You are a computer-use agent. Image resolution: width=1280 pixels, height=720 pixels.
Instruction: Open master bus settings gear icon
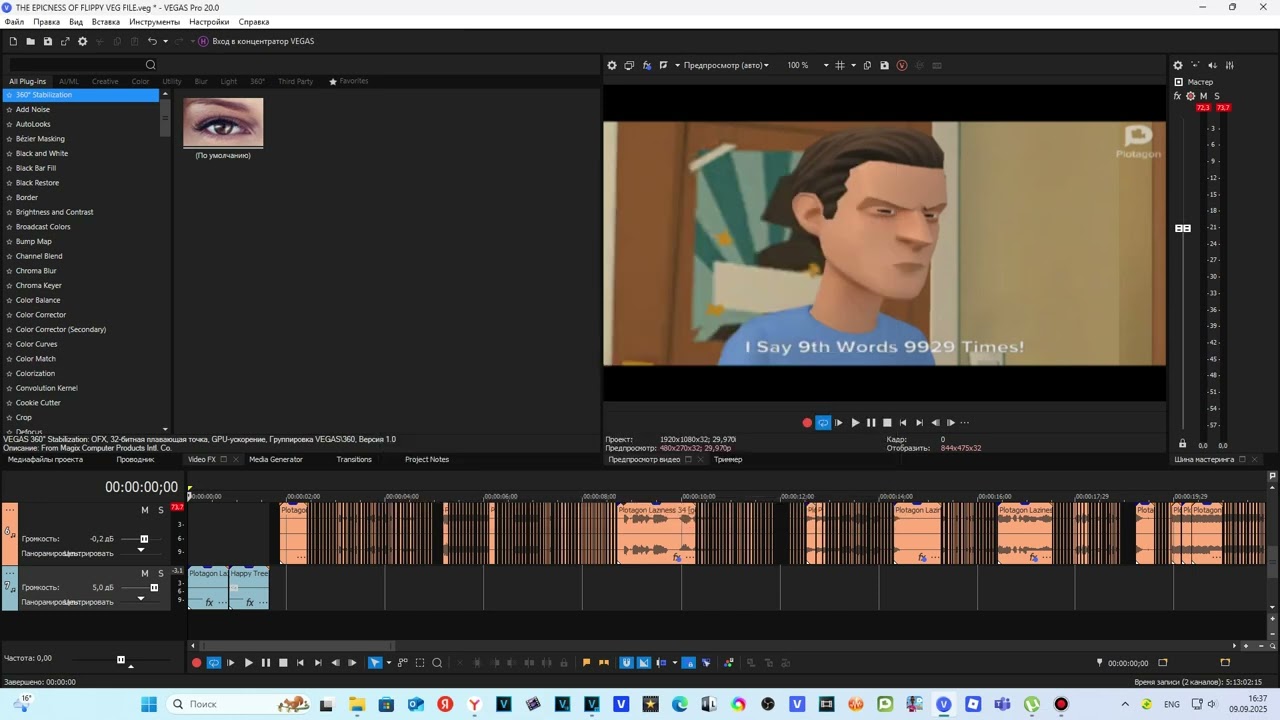[1178, 65]
